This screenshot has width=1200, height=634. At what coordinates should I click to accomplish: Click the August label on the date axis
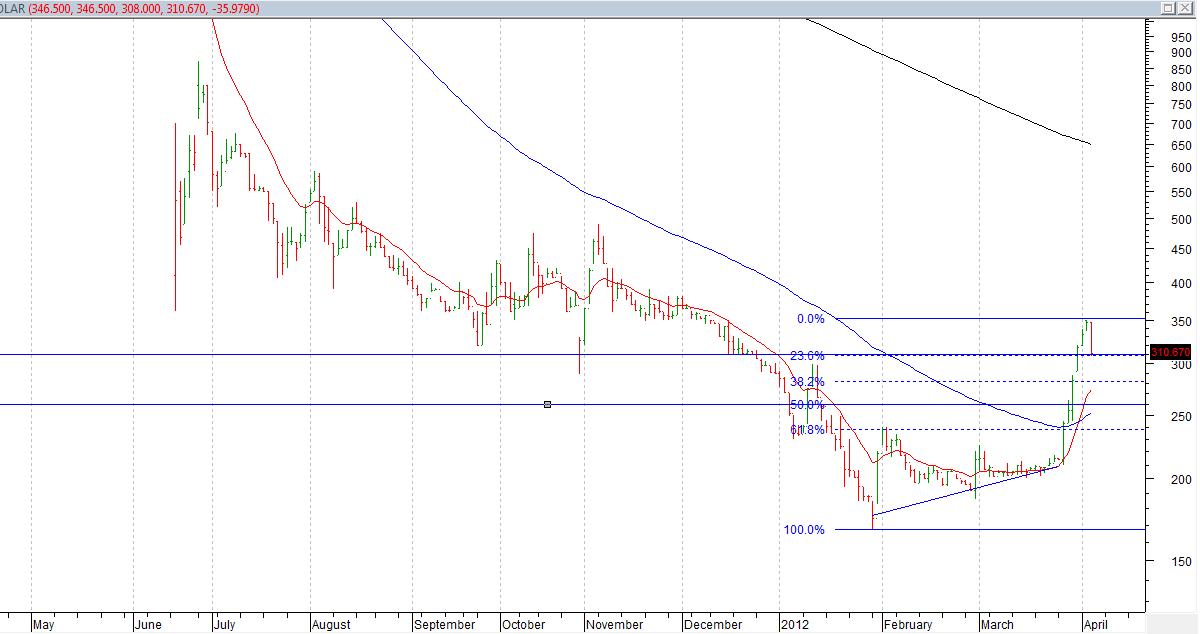pos(332,625)
